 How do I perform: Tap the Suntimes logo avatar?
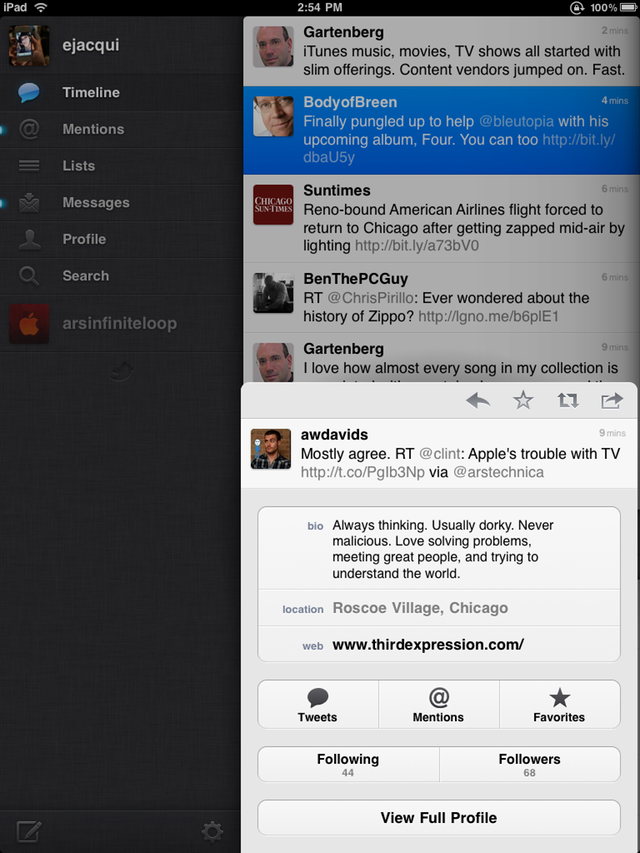pos(273,205)
